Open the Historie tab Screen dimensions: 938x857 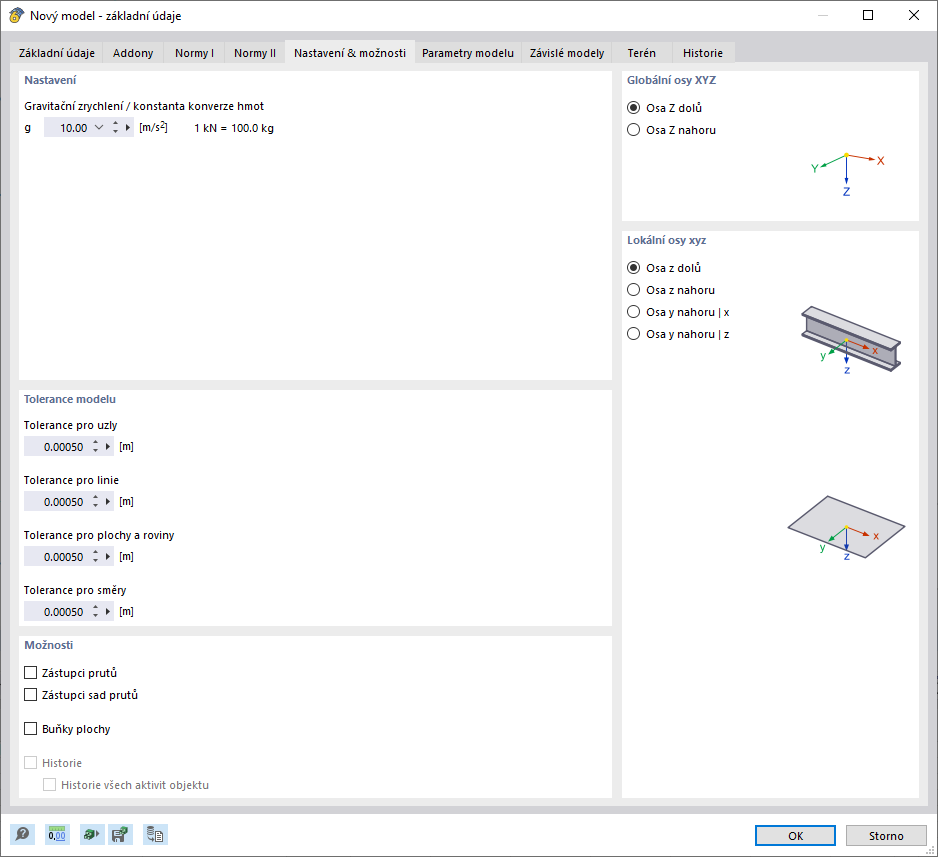coord(703,53)
